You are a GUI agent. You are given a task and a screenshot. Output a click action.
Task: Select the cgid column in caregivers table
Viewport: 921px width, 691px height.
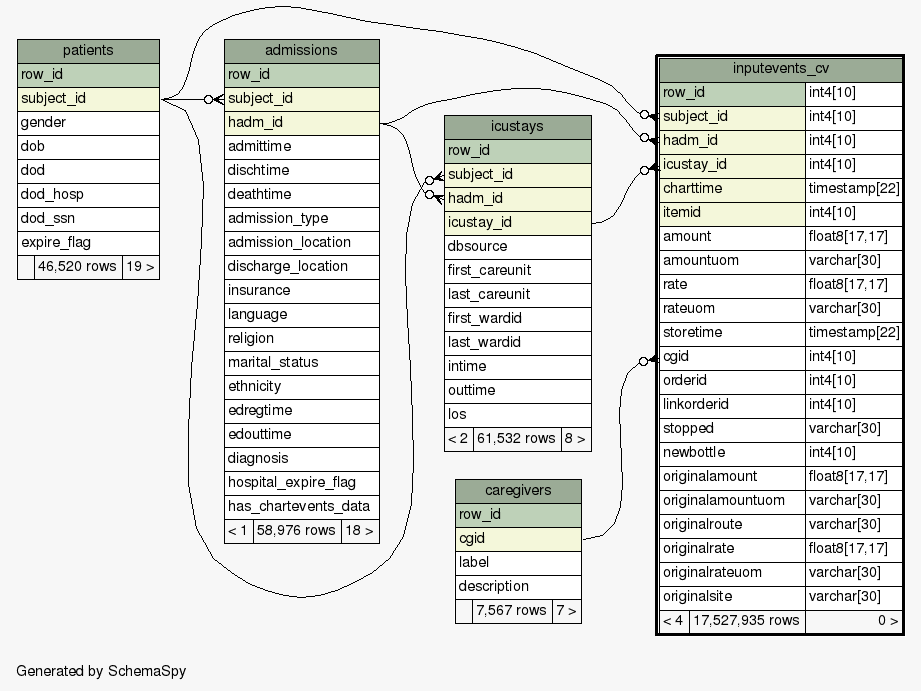coord(518,539)
